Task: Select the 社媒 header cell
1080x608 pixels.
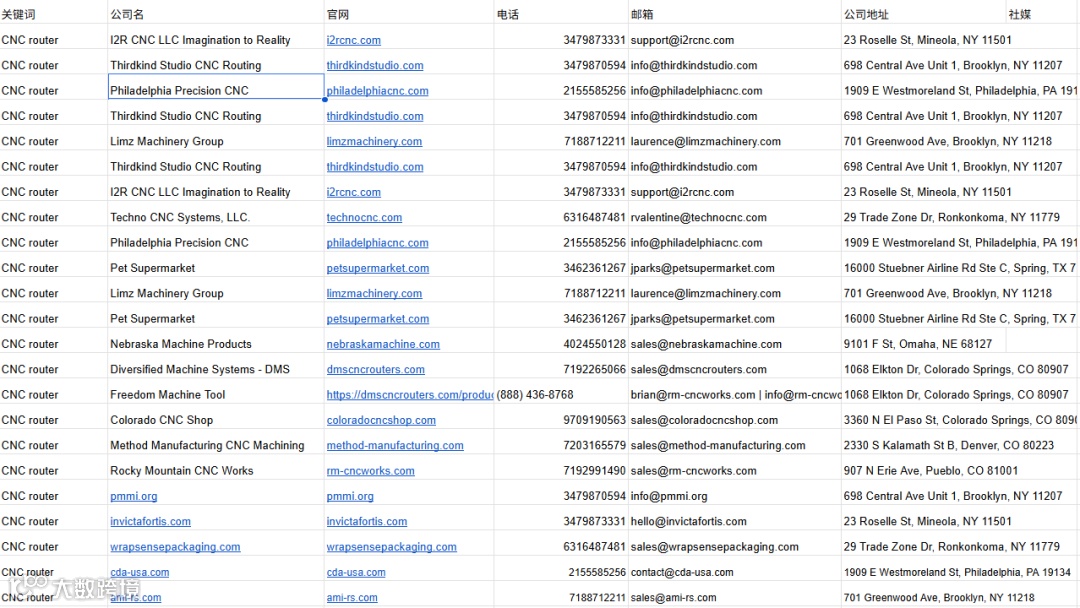Action: tap(1043, 14)
